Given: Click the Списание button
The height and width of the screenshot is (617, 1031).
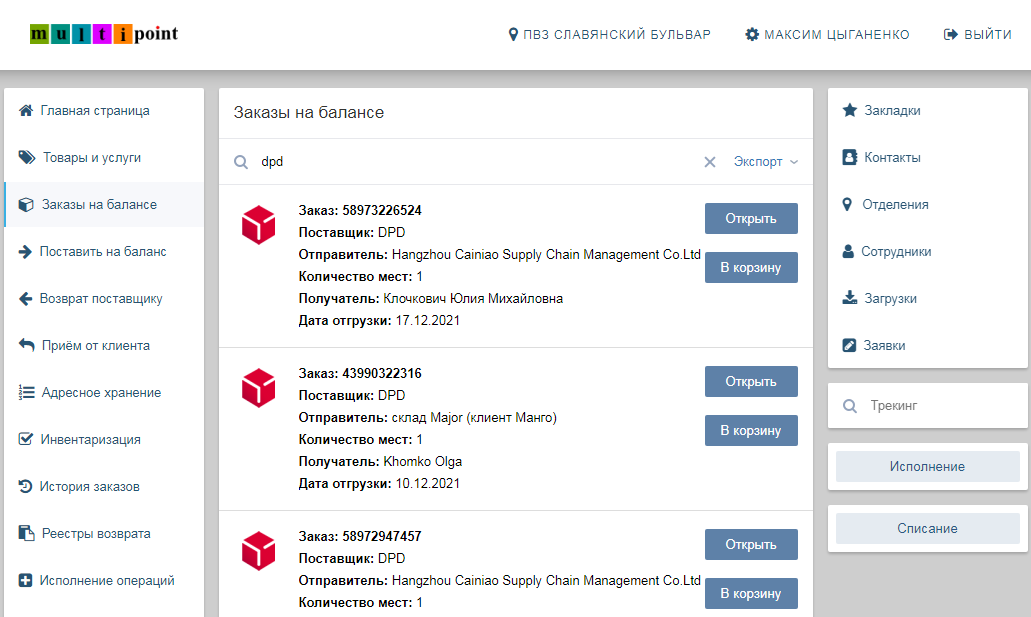Looking at the screenshot, I should [x=927, y=528].
